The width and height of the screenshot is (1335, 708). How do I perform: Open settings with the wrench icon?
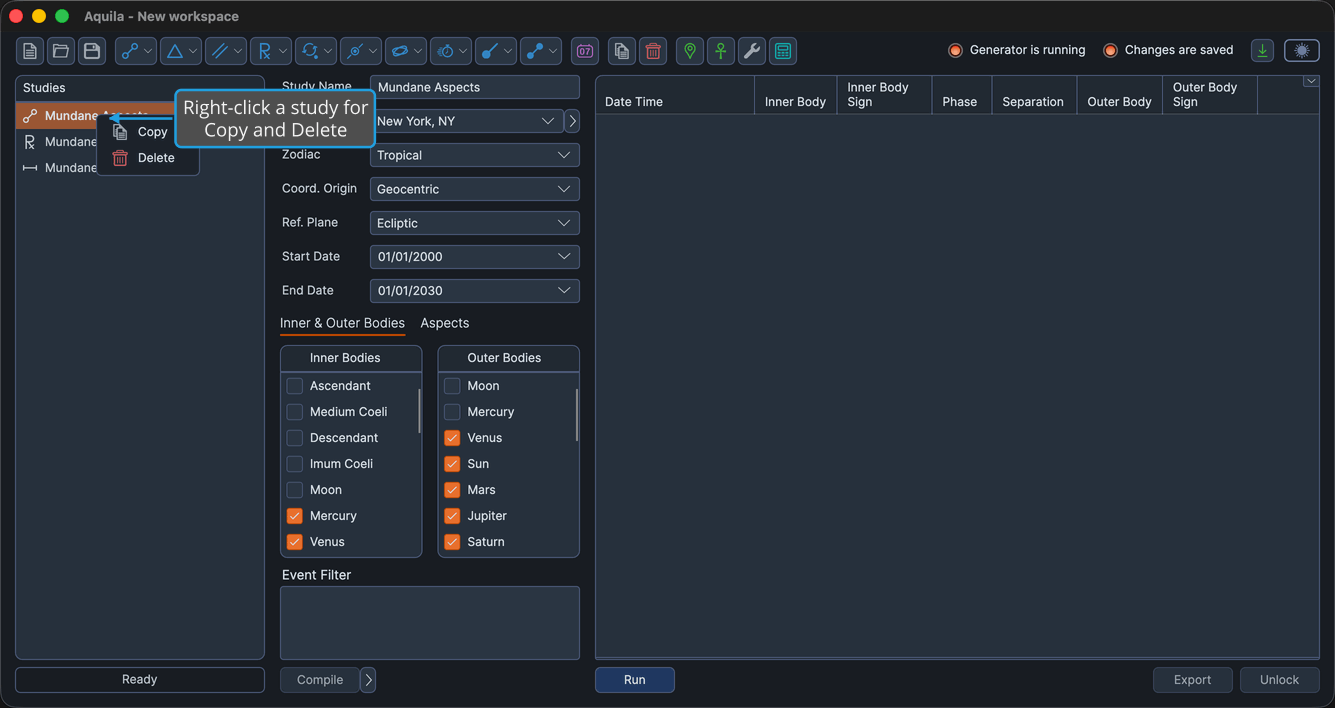pos(752,51)
